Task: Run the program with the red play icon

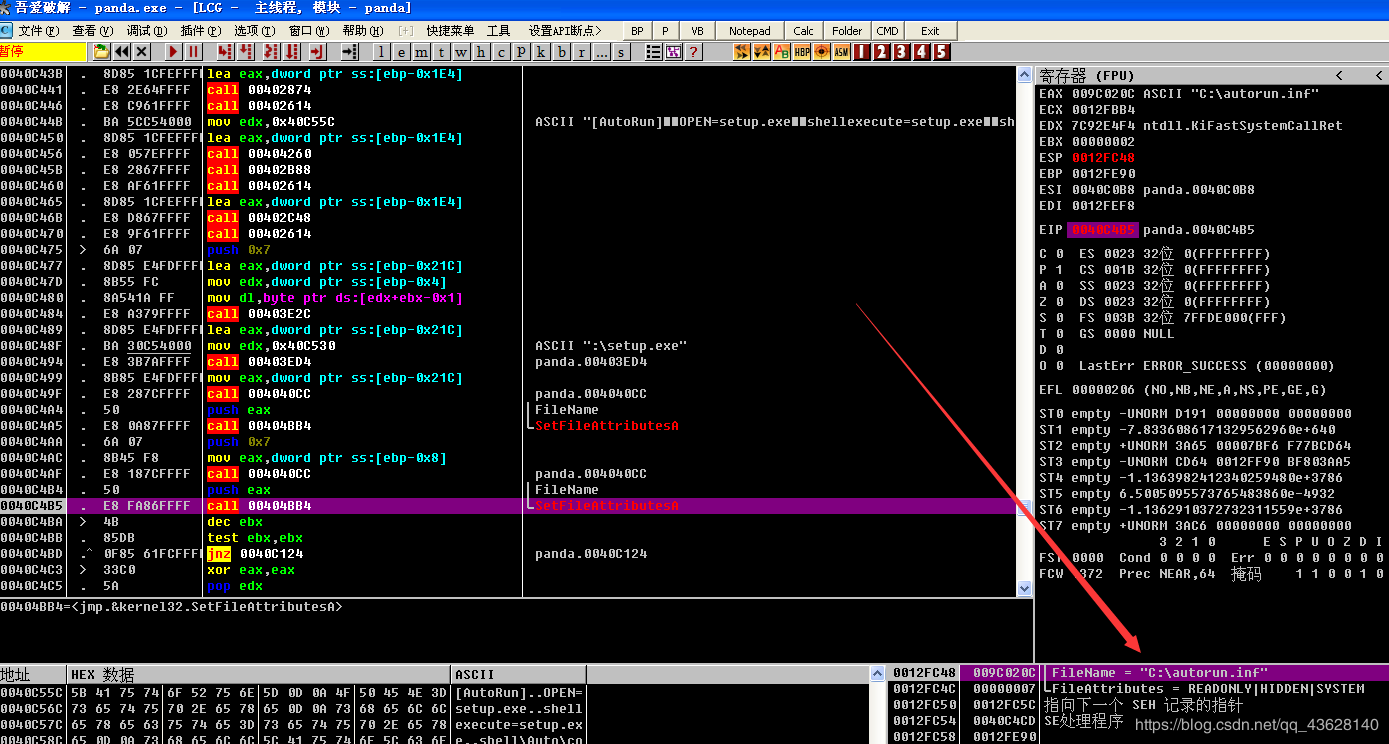Action: (174, 52)
